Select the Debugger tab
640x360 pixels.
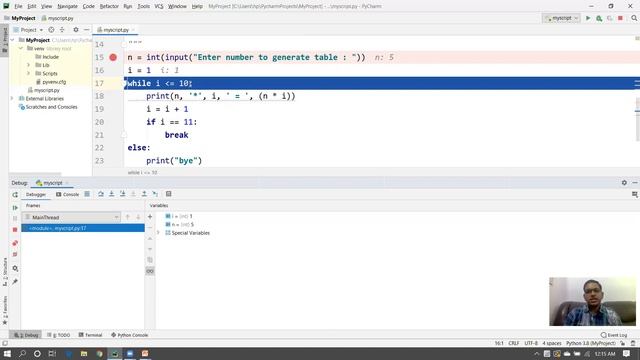[x=36, y=194]
